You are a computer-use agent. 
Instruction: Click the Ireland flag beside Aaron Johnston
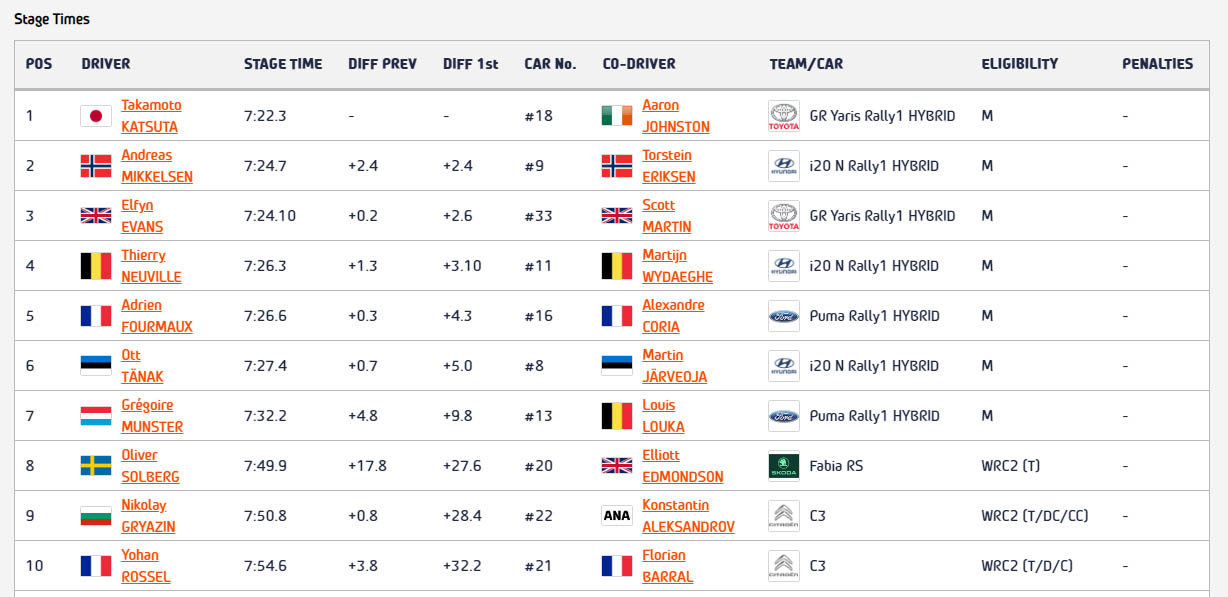(x=617, y=116)
